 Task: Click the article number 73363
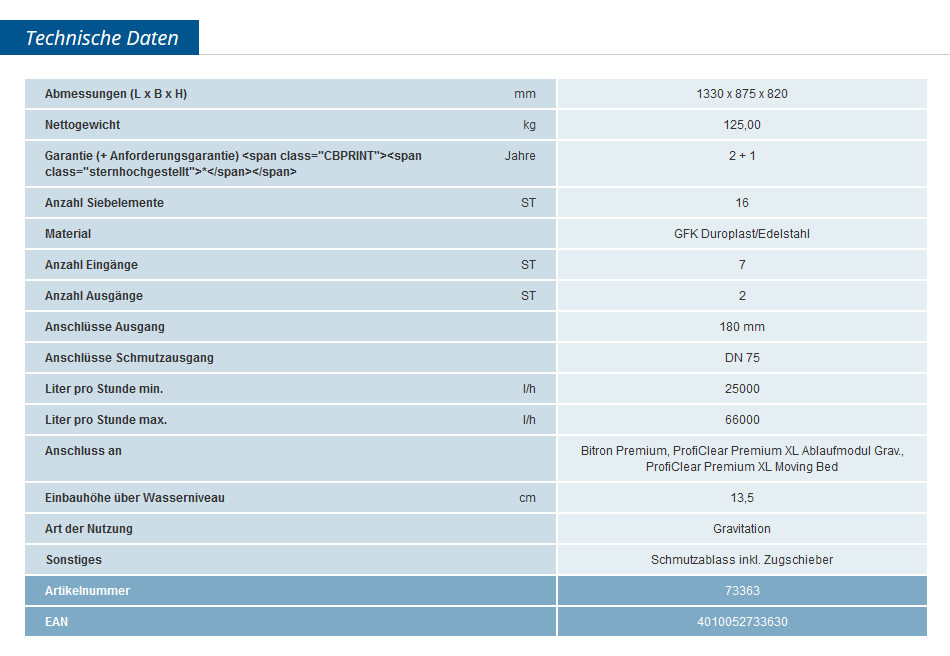742,591
